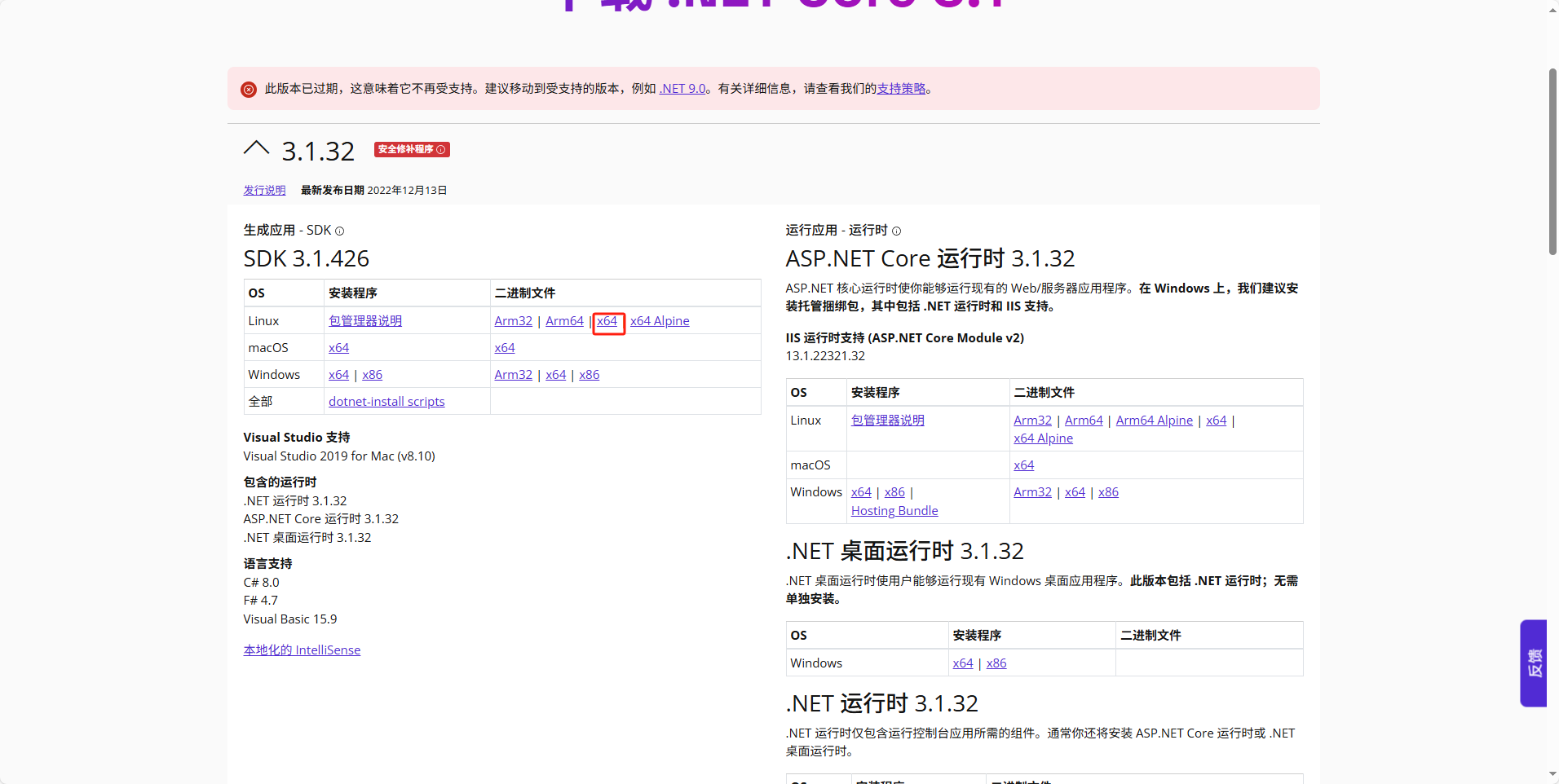Download ASP.NET Core Windows Arm32 binary
Viewport: 1559px width, 784px height.
click(x=1033, y=492)
